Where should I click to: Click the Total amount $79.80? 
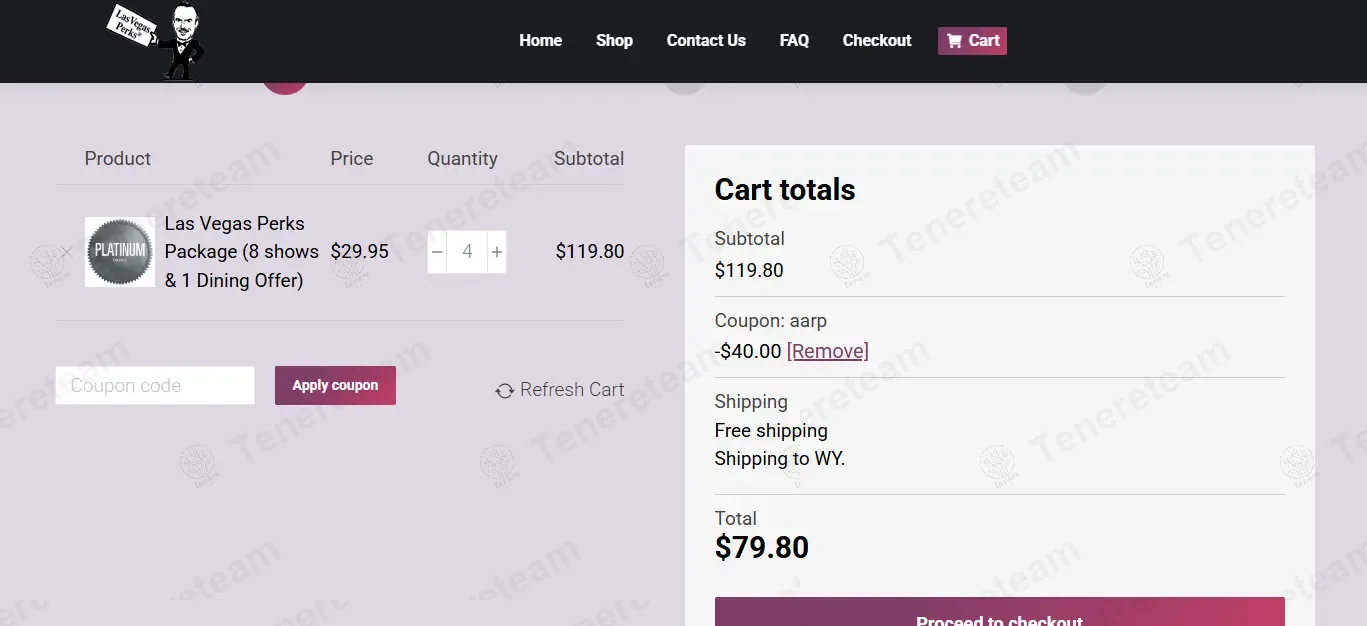[x=762, y=548]
